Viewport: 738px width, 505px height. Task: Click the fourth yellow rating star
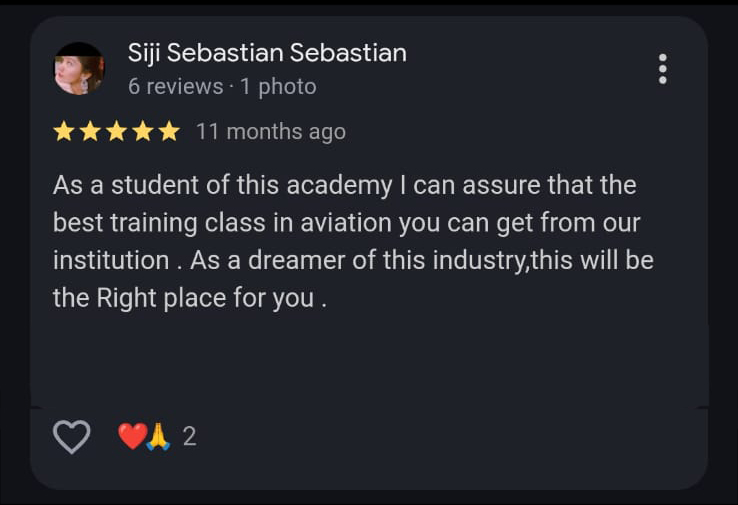point(142,132)
